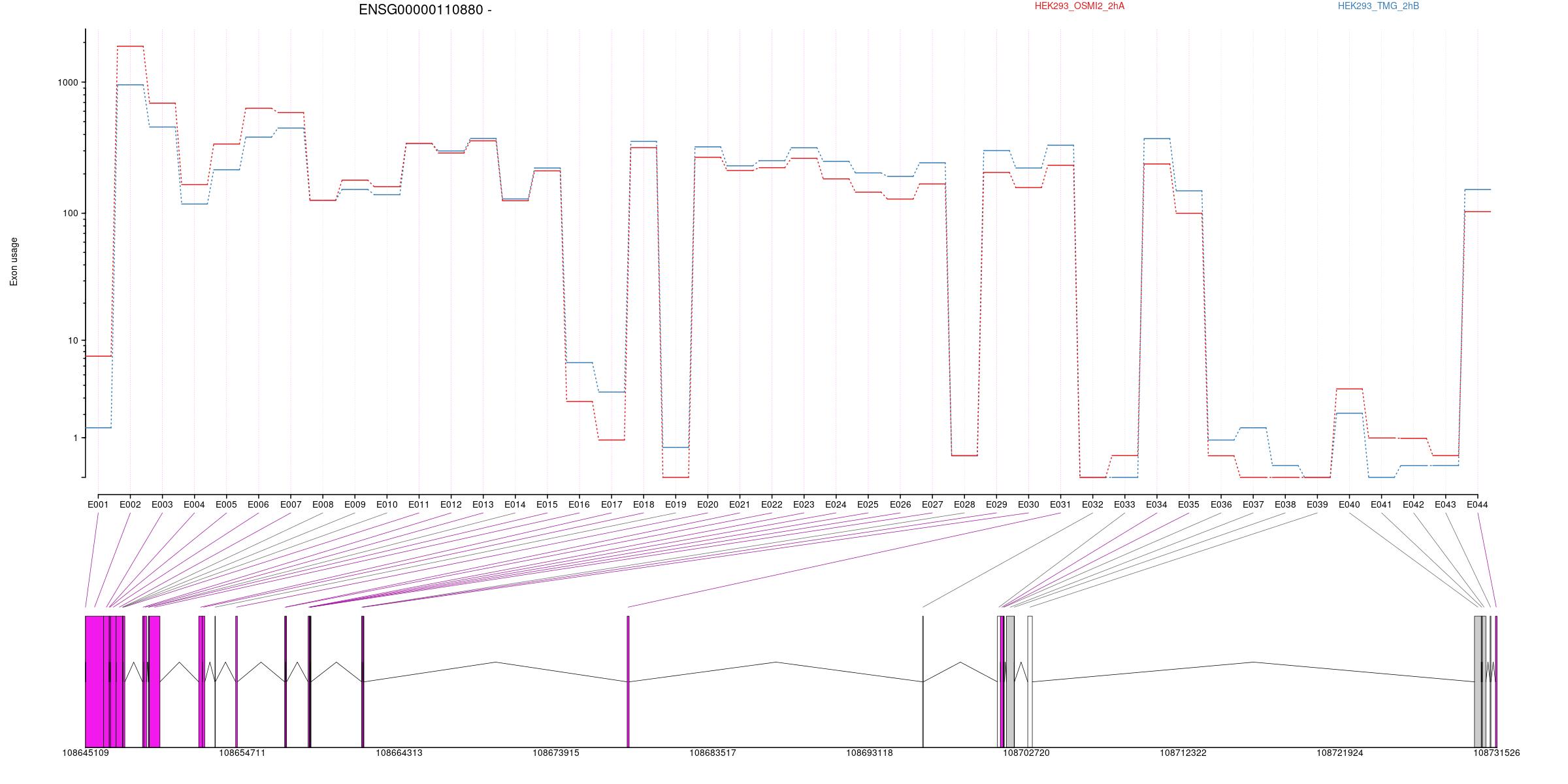The height and width of the screenshot is (784, 1568).
Task: Select exon label E022
Action: click(x=772, y=504)
